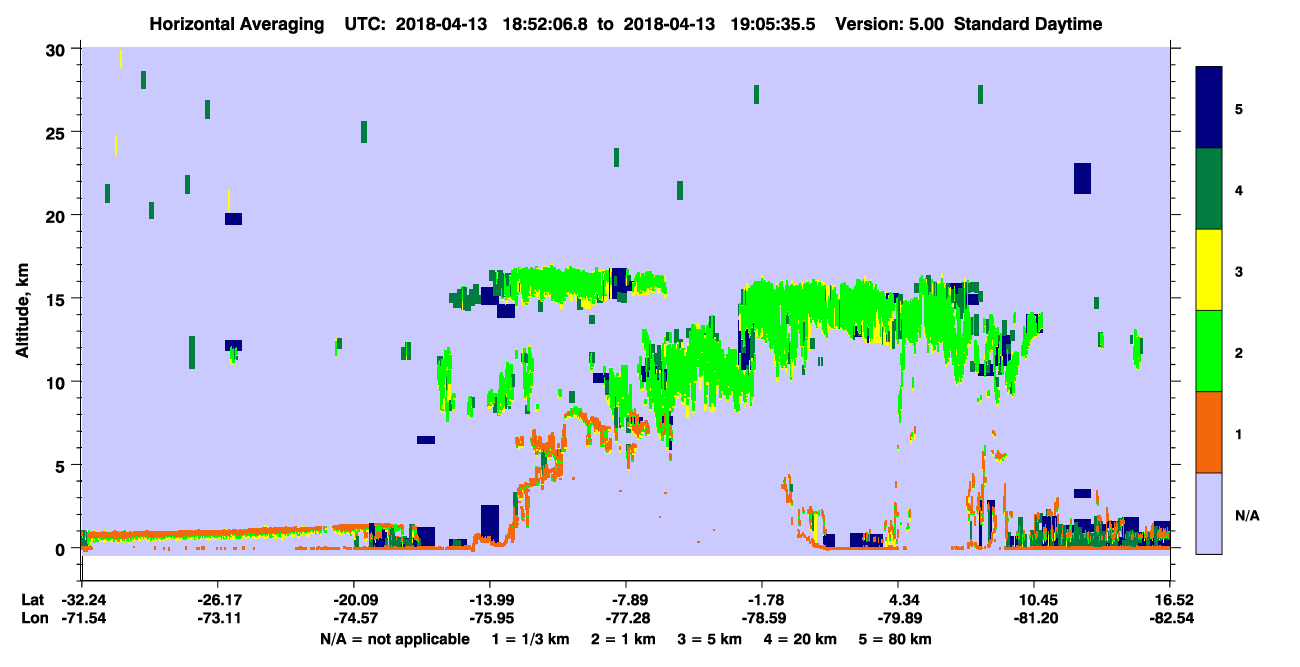Click the dark blue level 5 color swatch
The width and height of the screenshot is (1300, 667).
pos(1209,107)
